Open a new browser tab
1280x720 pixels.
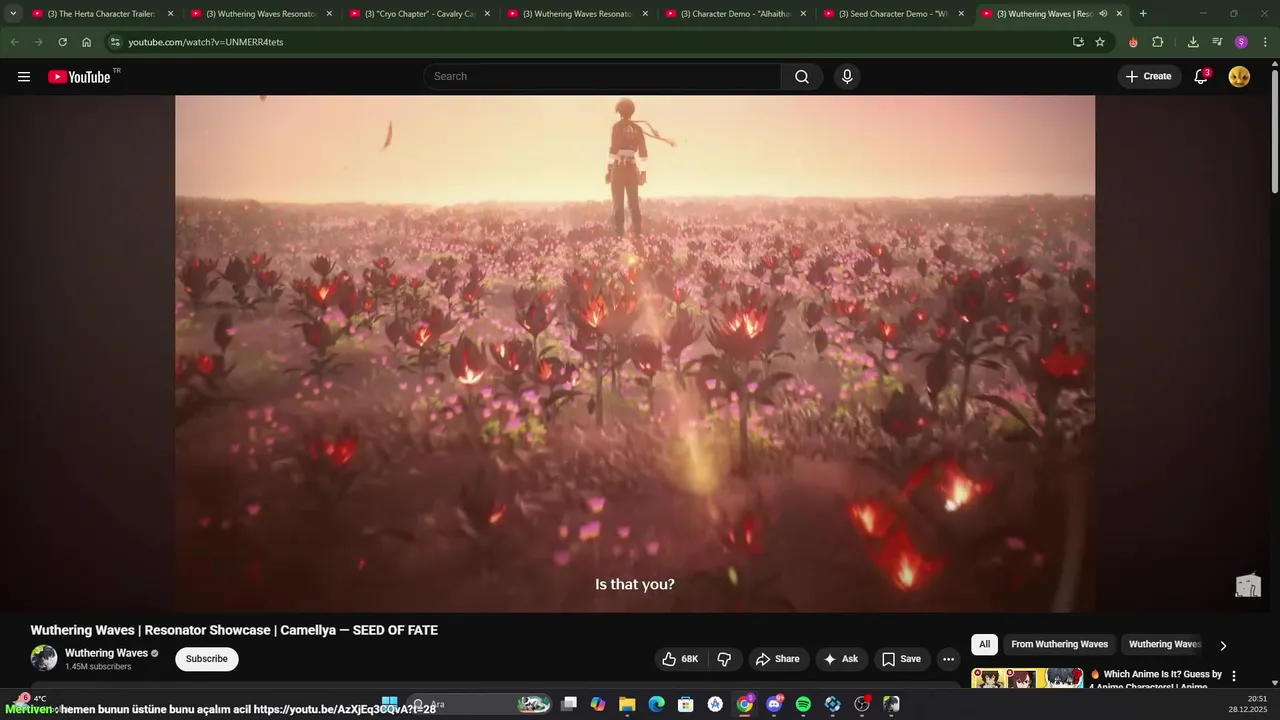coord(1143,14)
